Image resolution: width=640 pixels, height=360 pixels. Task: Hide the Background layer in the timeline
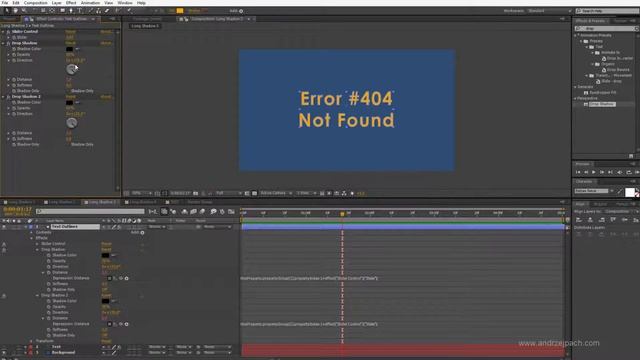[x=4, y=352]
